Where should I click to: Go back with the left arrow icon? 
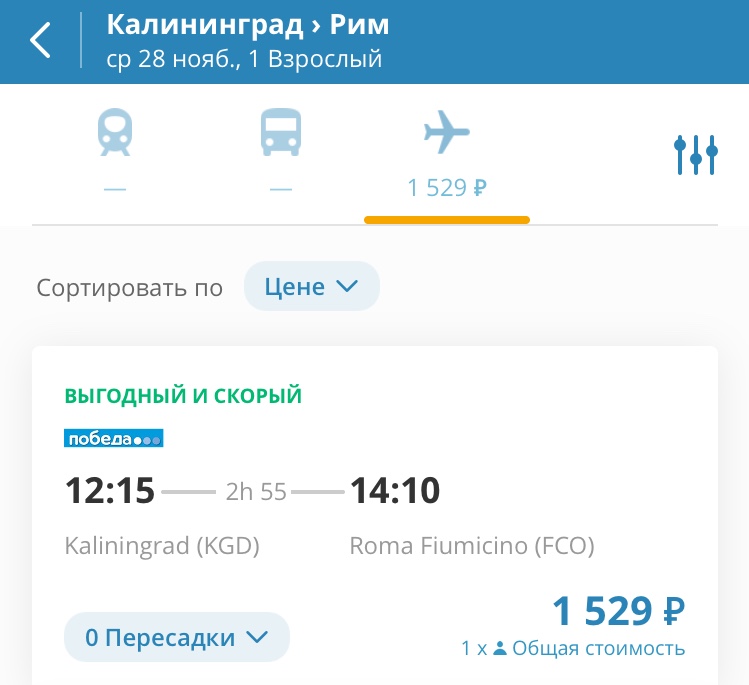pyautogui.click(x=40, y=41)
